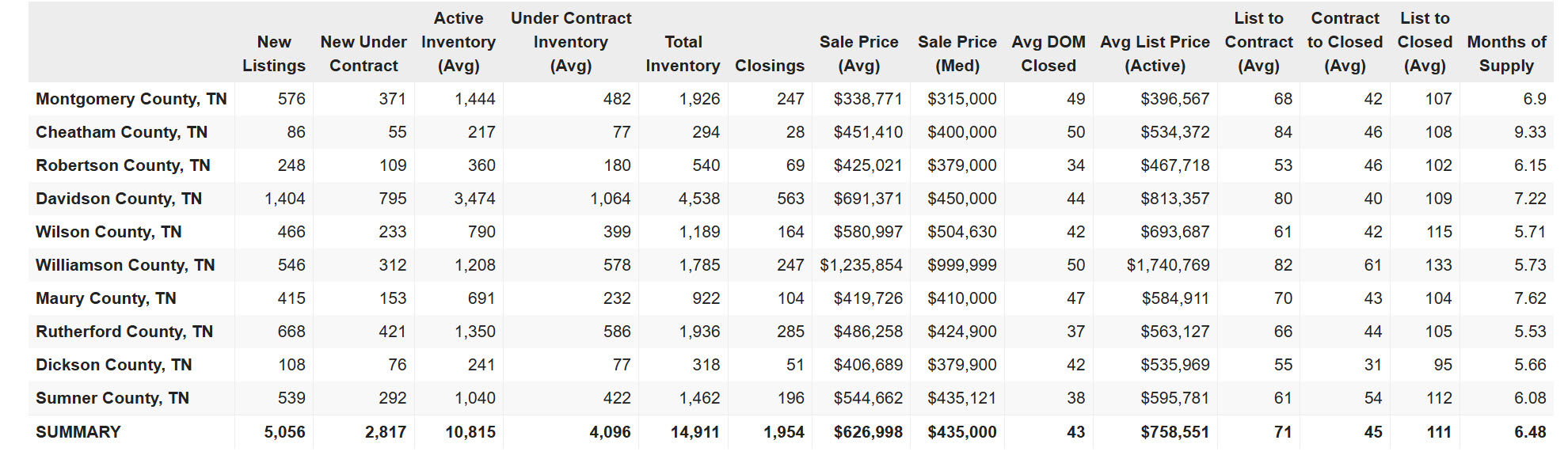Select Williamson's $1,235,854 average sale price cell
The image size is (1568, 459).
point(861,265)
